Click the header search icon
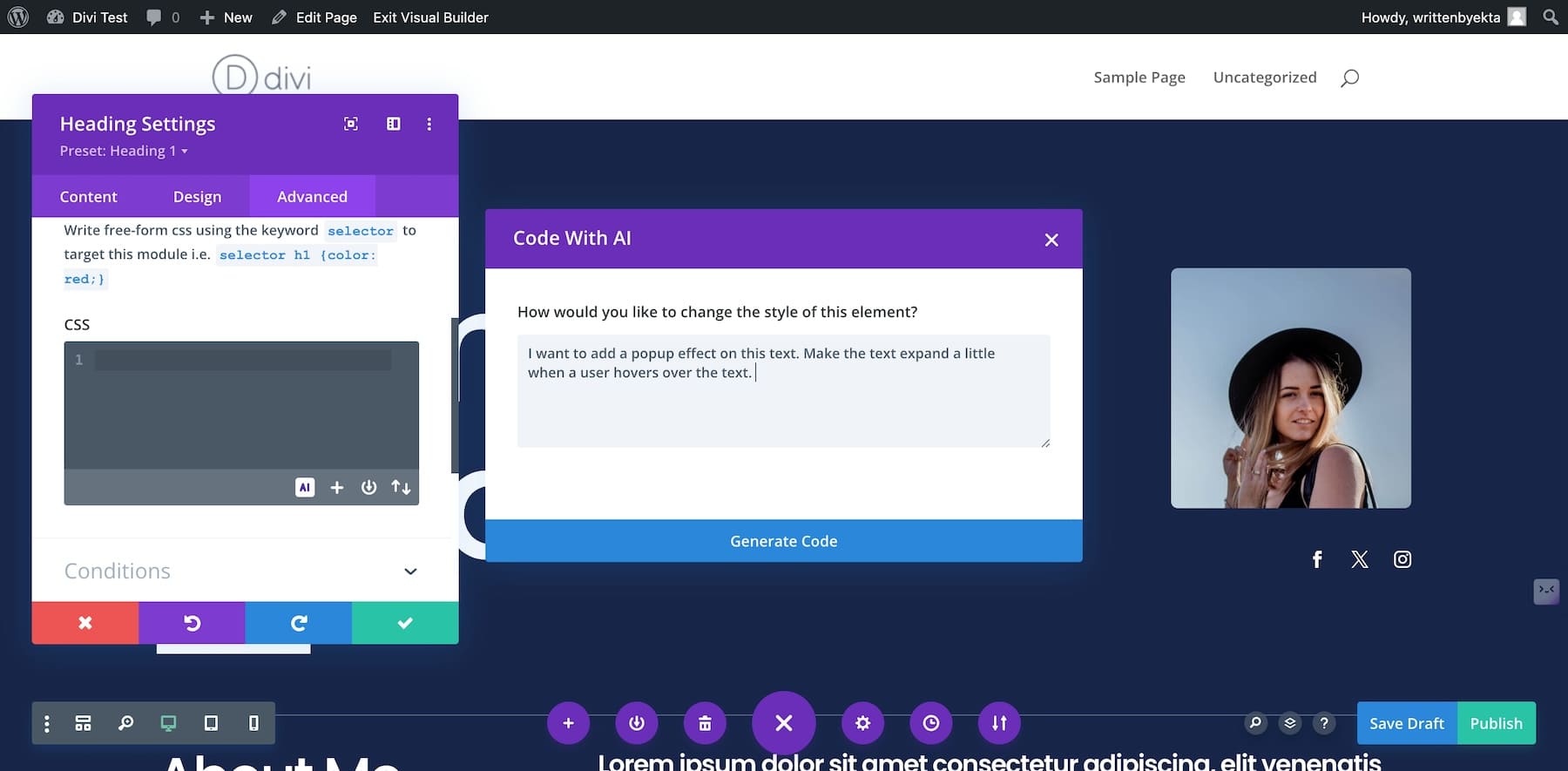Screen dimensions: 1568x771 1349,78
